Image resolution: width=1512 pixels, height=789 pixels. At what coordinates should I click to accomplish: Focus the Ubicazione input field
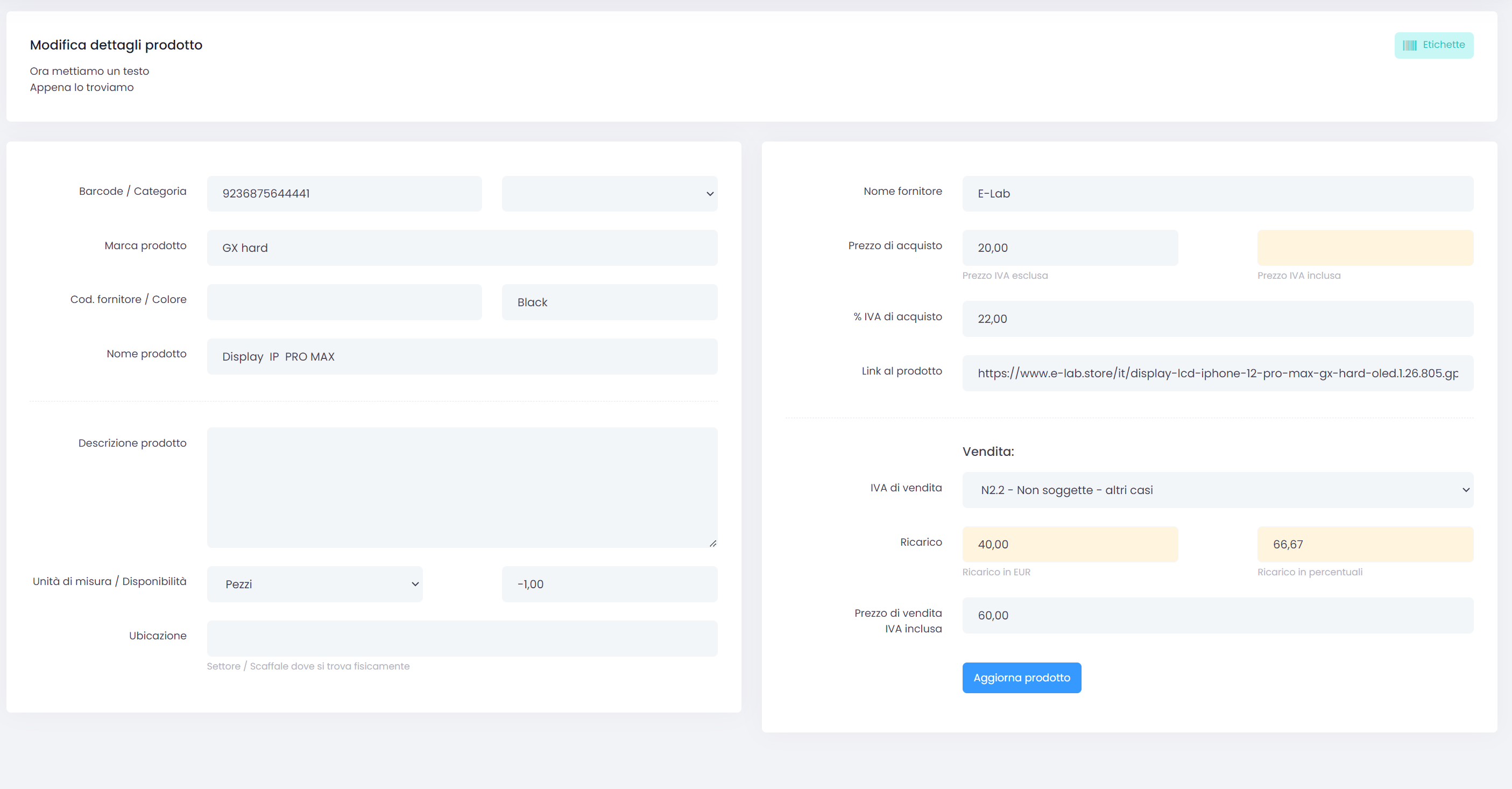coord(462,639)
